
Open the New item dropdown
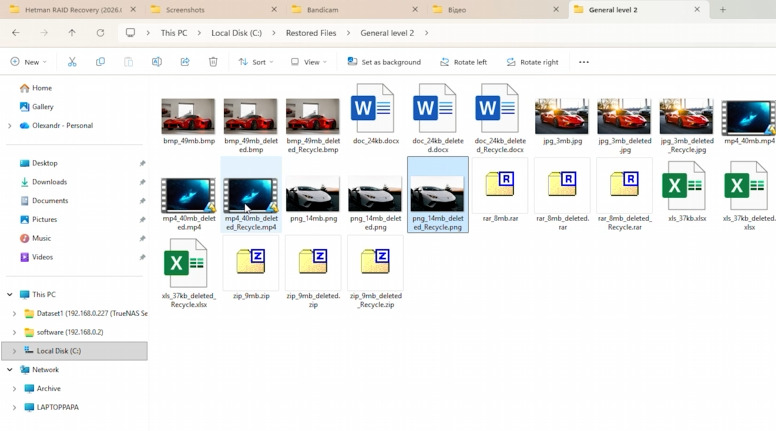pos(28,62)
